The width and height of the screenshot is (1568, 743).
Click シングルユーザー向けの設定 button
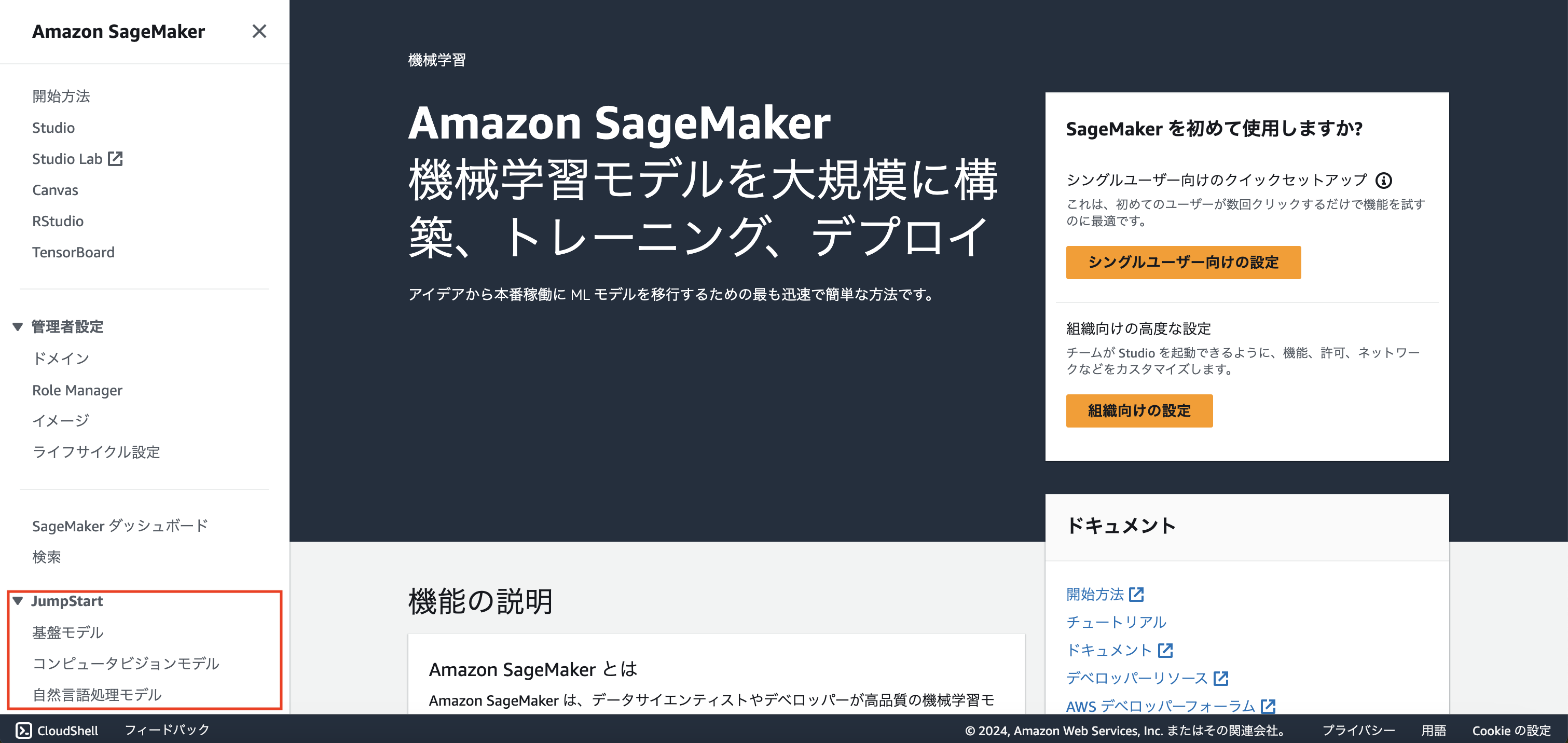pyautogui.click(x=1182, y=262)
